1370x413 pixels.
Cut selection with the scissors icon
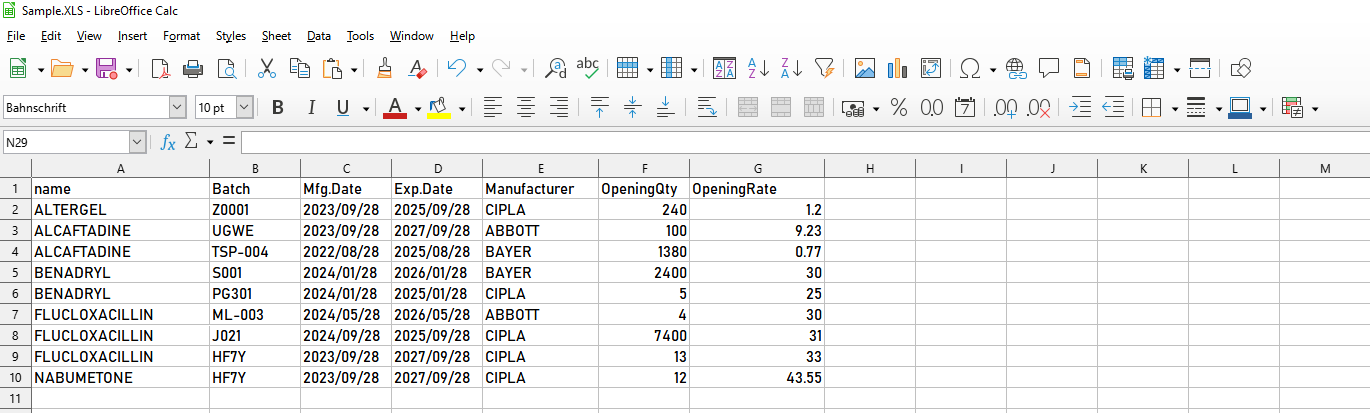266,68
